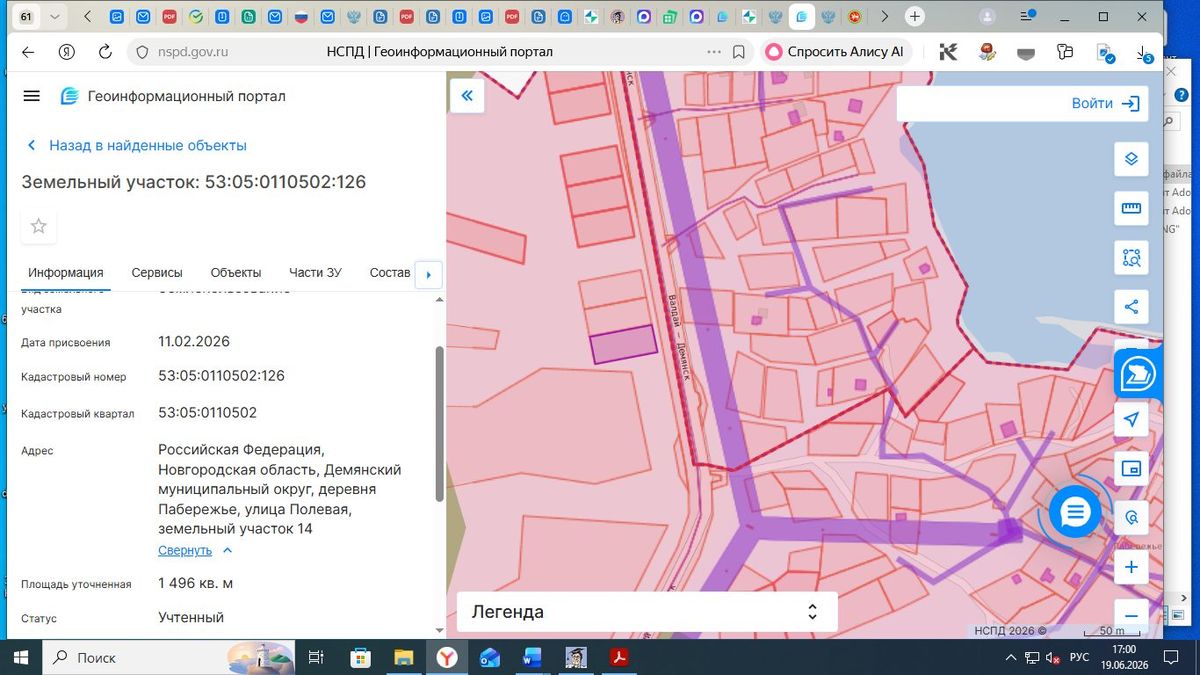Click date value 11.02.2026
The width and height of the screenshot is (1200, 675).
(194, 341)
